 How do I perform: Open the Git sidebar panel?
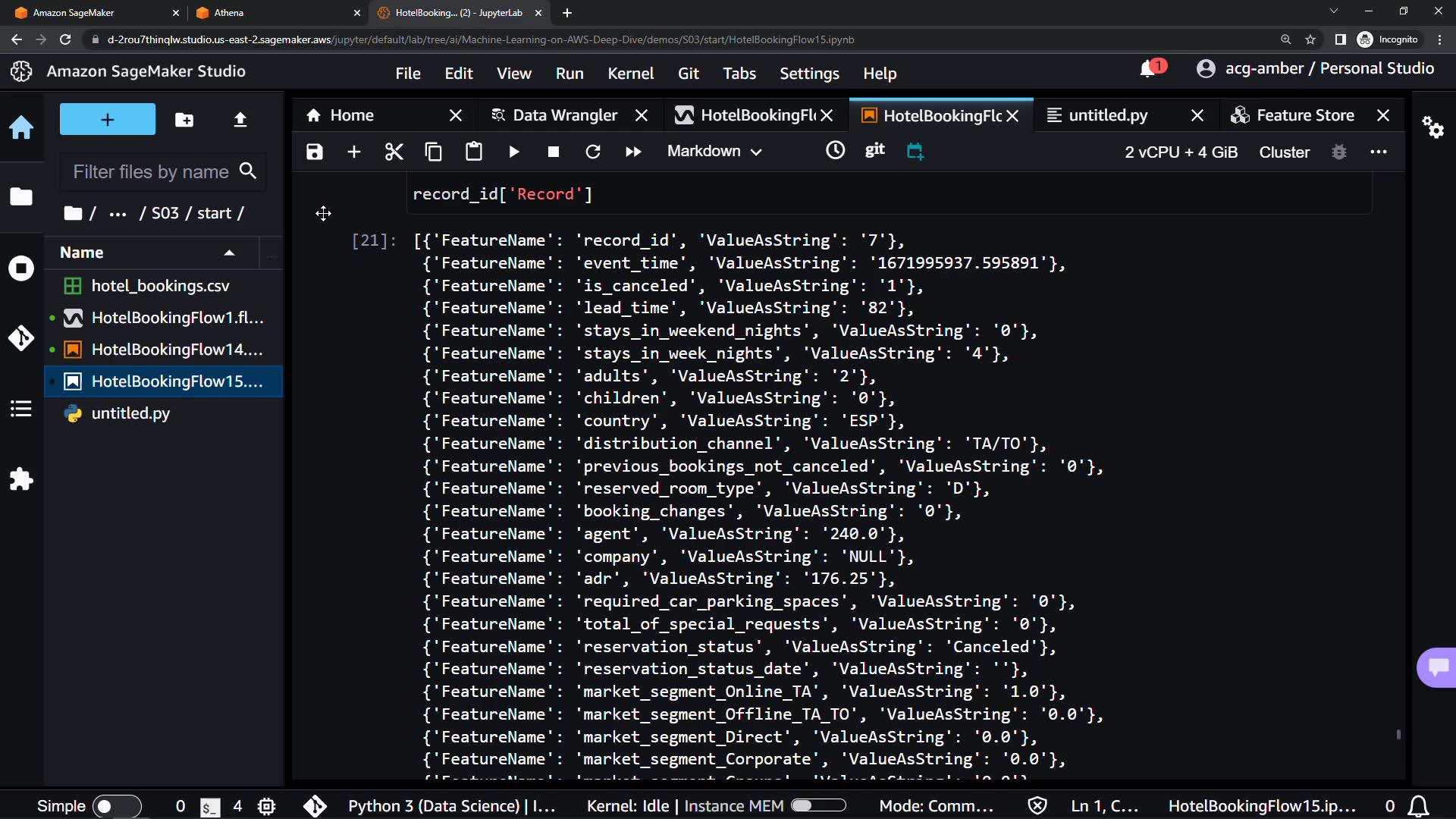(x=21, y=338)
